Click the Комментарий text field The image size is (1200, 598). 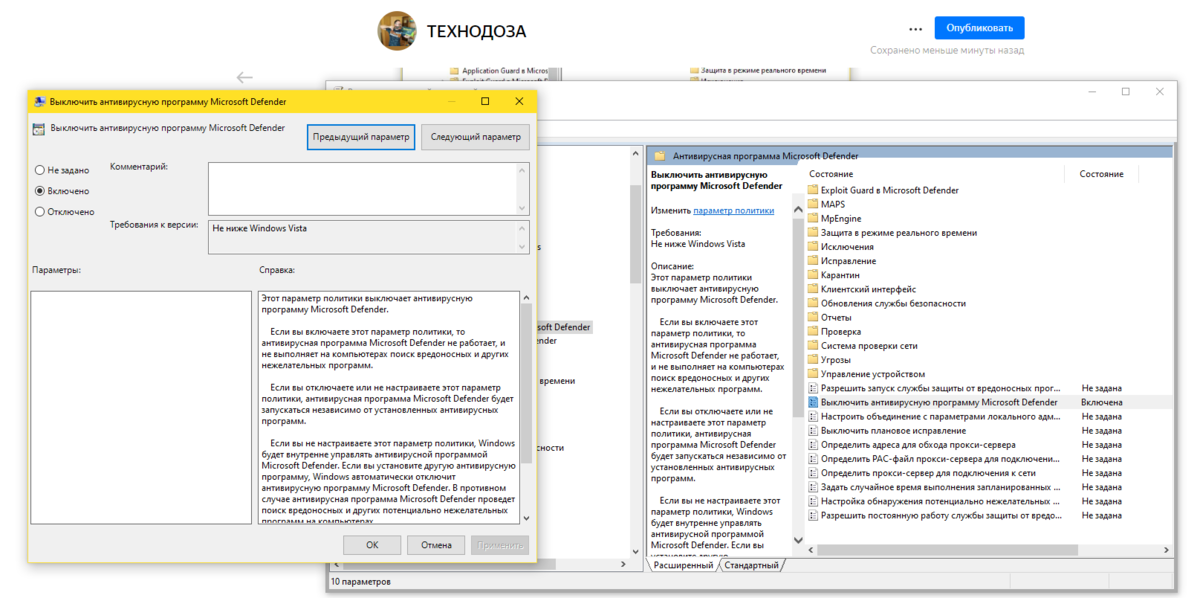click(x=362, y=188)
